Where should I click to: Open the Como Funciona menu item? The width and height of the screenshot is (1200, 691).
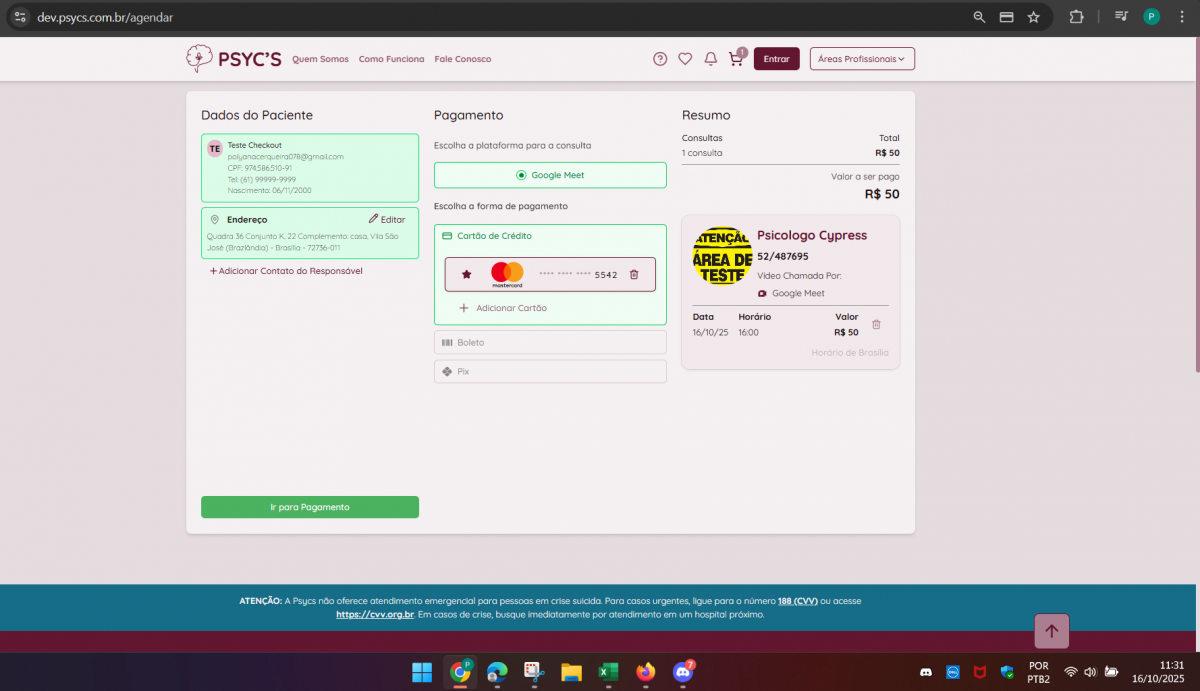pyautogui.click(x=391, y=59)
